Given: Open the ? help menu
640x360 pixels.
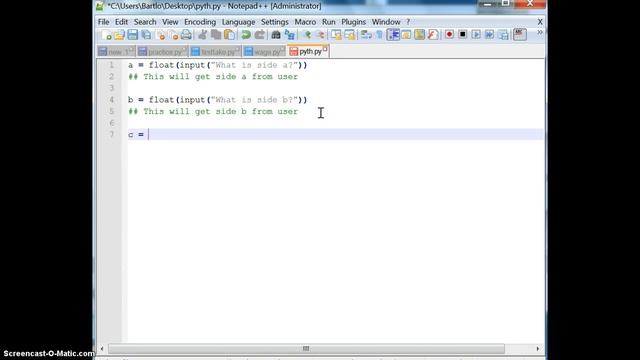Looking at the screenshot, I should point(408,22).
